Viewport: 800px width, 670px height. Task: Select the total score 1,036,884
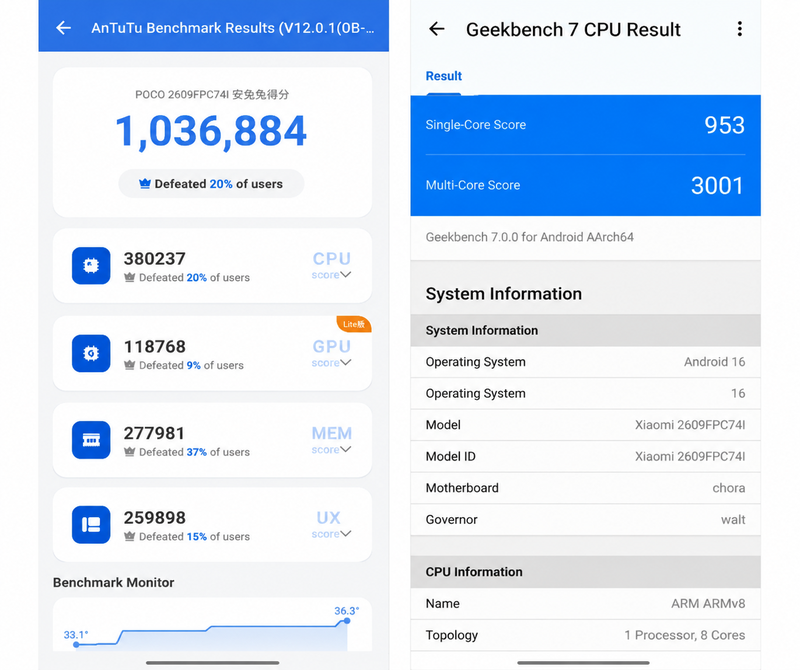coord(211,132)
